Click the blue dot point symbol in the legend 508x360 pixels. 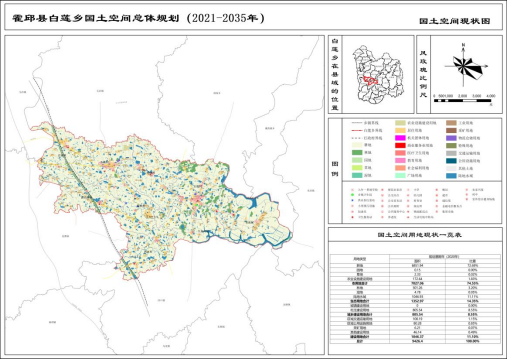[352, 201]
